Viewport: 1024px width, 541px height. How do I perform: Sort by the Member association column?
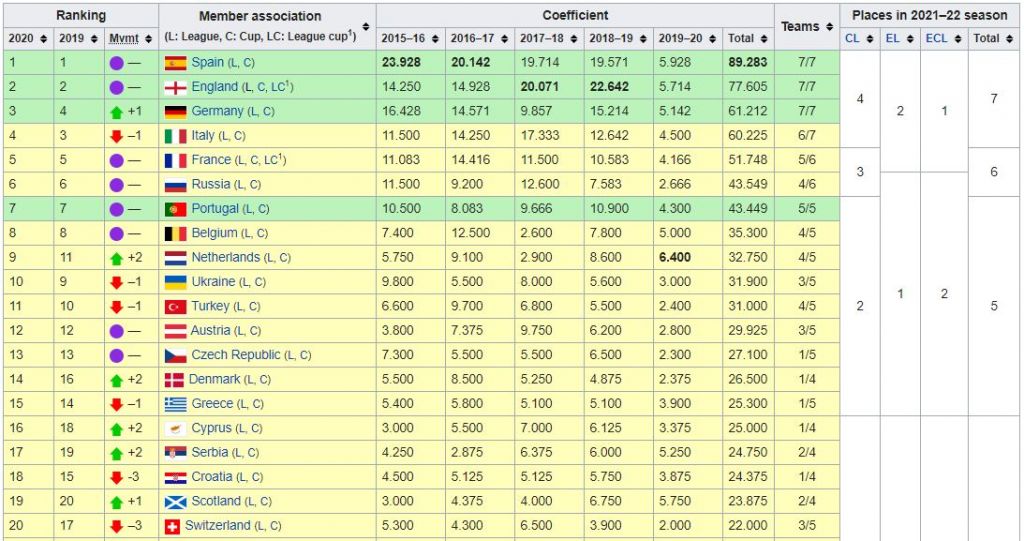365,27
